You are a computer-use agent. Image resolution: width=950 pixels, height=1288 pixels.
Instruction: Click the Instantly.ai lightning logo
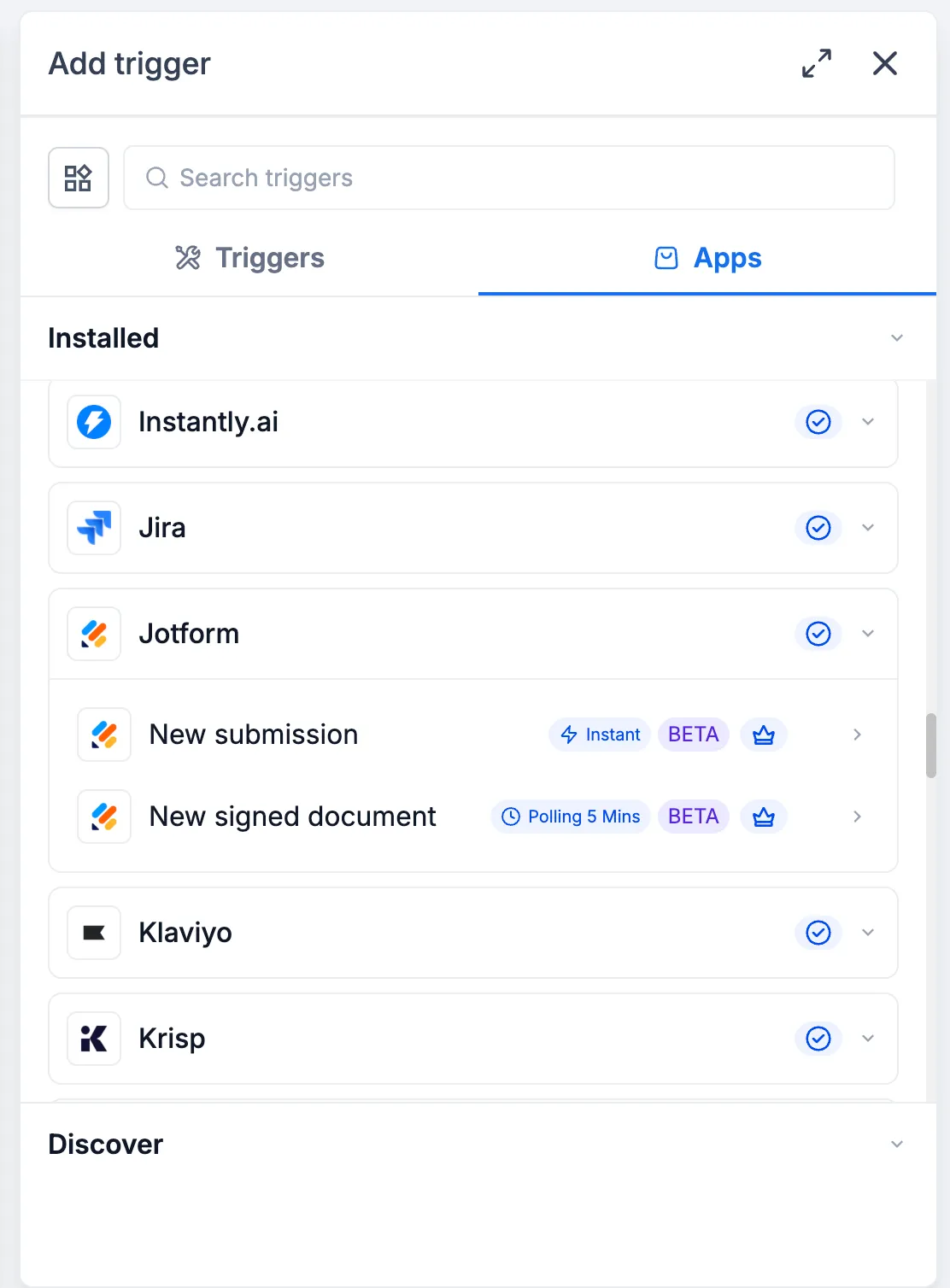pos(94,422)
